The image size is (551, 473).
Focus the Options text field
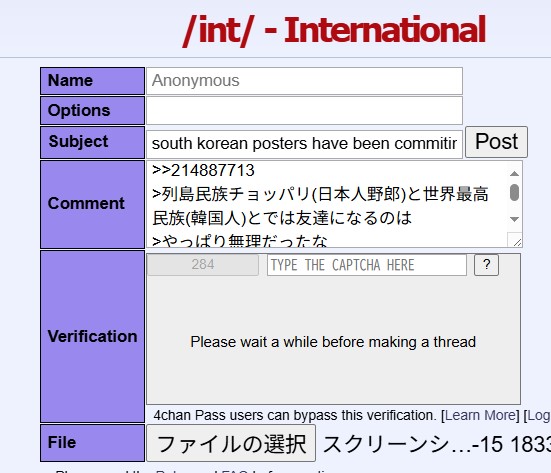tap(304, 111)
